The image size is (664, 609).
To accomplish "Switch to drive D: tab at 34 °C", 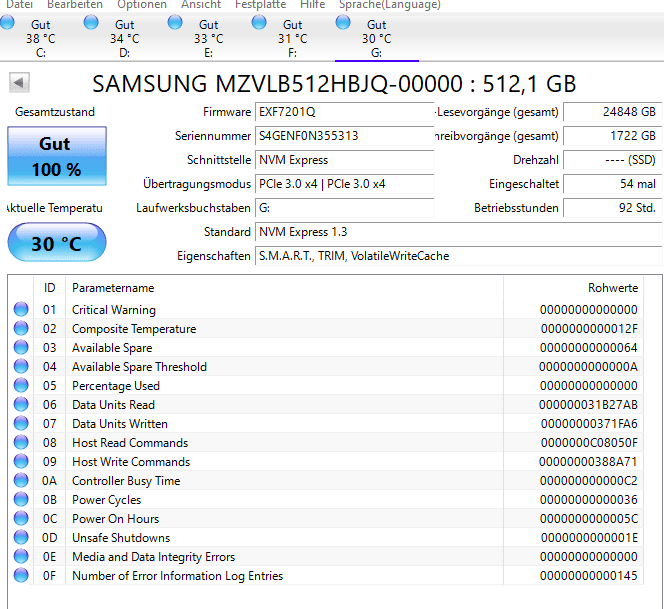I will 124,39.
